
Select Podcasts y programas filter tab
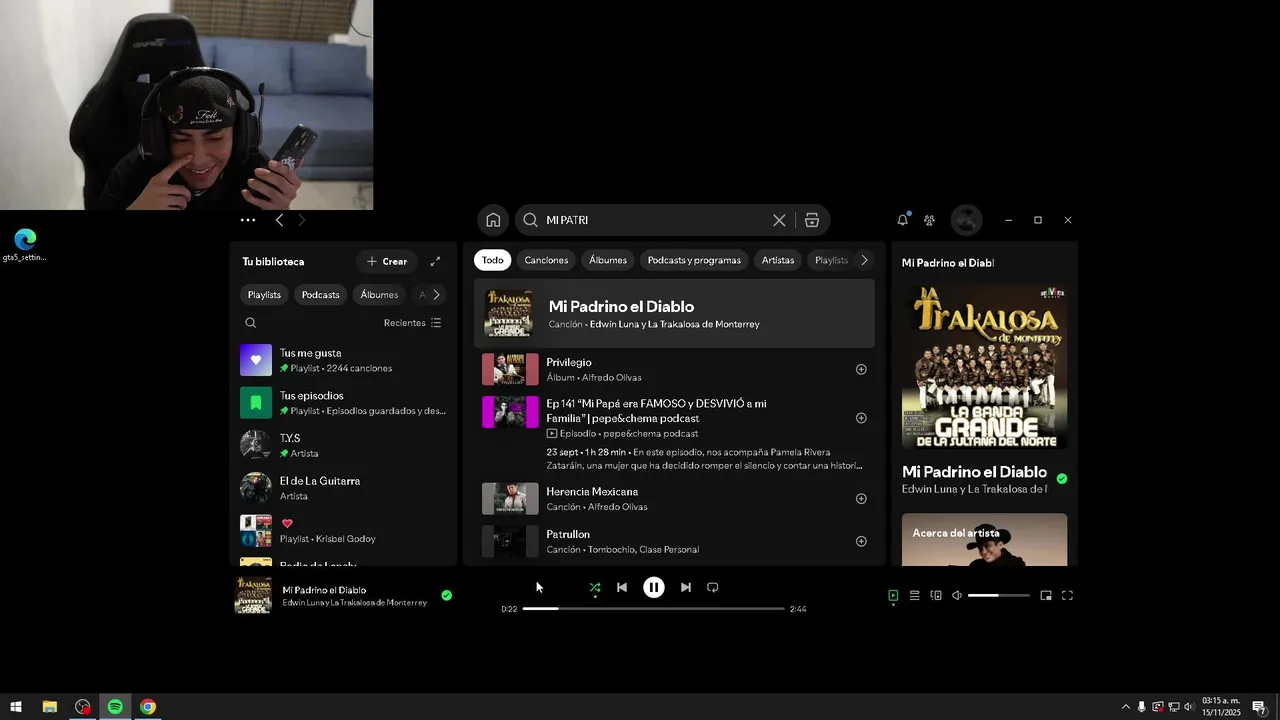[x=694, y=260]
